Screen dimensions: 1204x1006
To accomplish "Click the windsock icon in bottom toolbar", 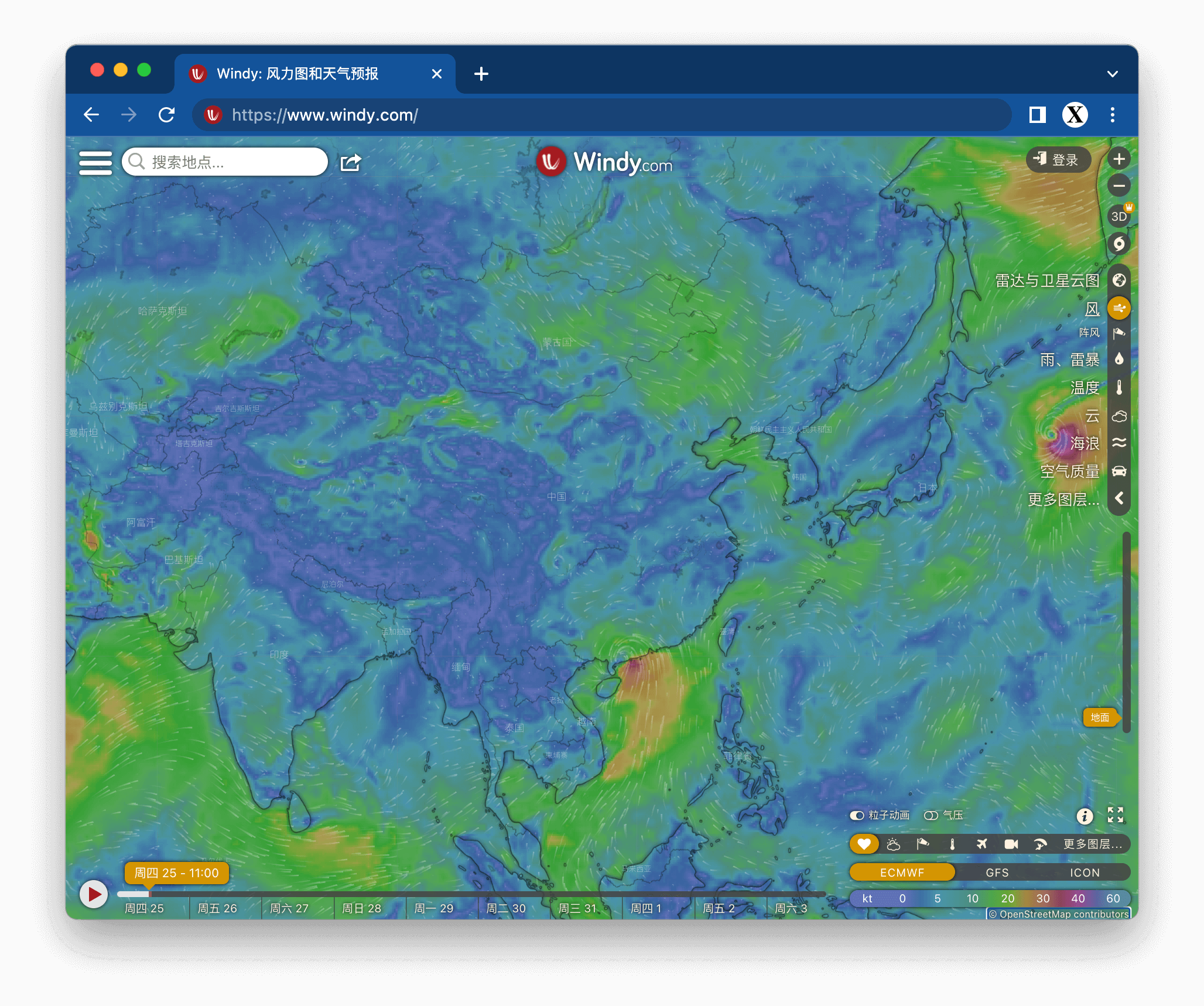I will (923, 844).
